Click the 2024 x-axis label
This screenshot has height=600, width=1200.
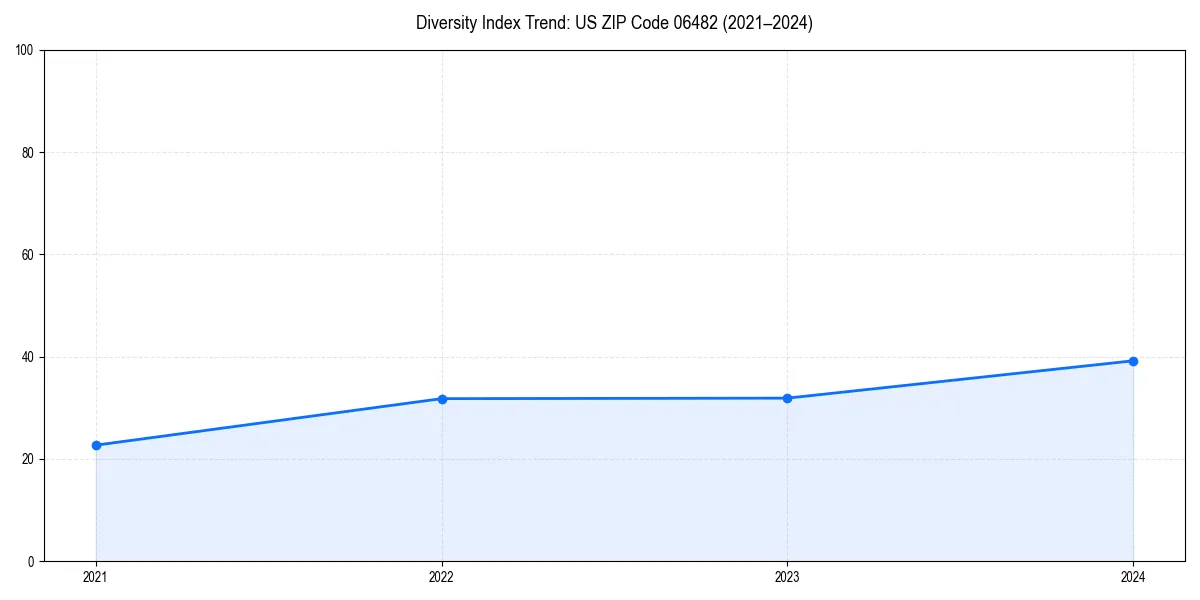coord(1133,576)
